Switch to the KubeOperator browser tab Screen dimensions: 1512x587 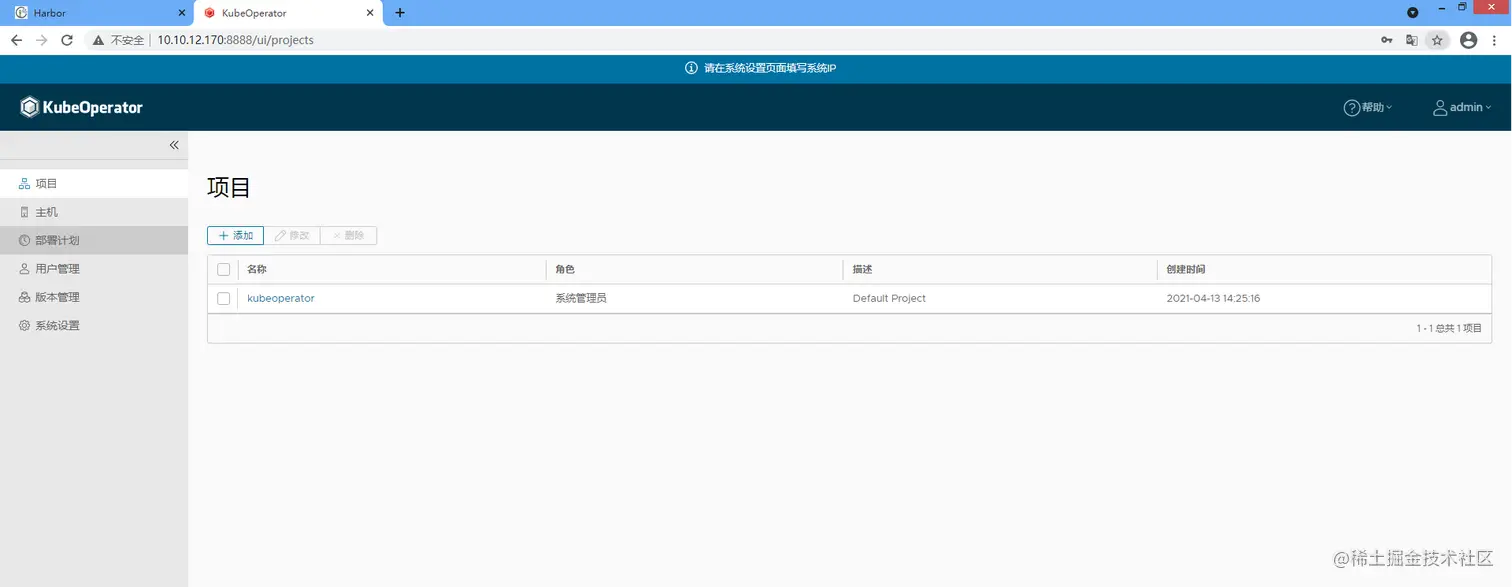[290, 13]
